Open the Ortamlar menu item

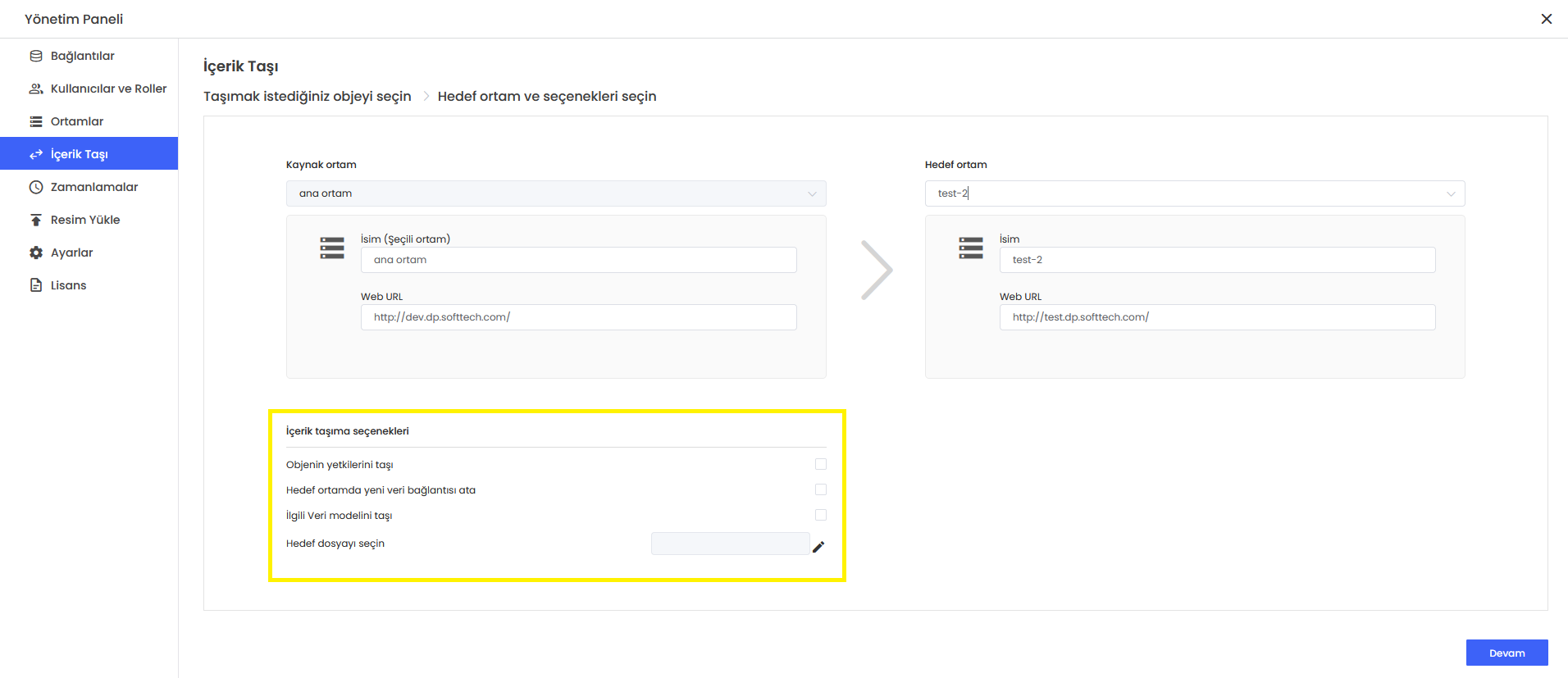point(77,121)
